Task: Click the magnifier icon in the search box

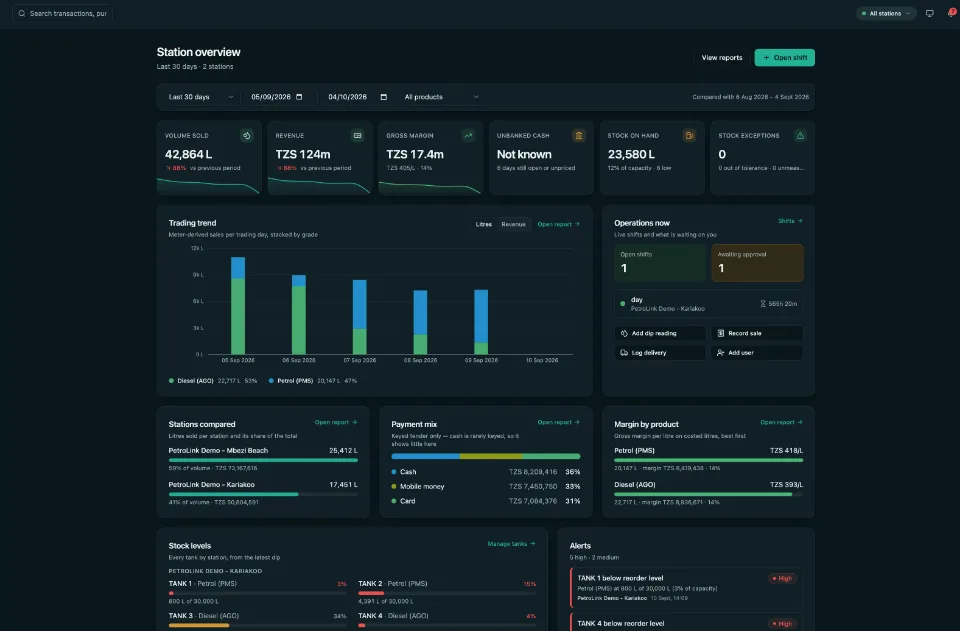Action: (x=21, y=13)
